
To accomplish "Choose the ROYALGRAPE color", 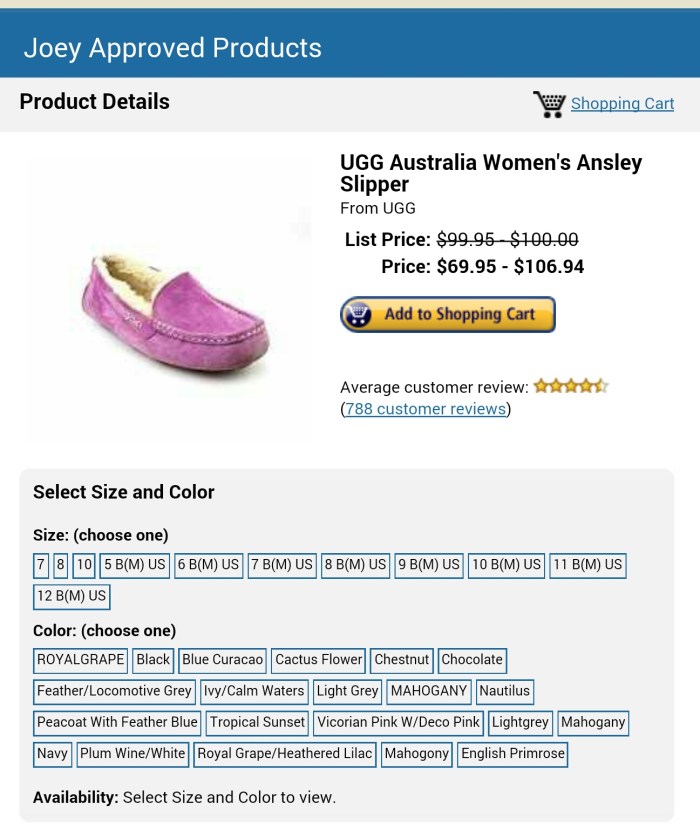I will point(80,660).
